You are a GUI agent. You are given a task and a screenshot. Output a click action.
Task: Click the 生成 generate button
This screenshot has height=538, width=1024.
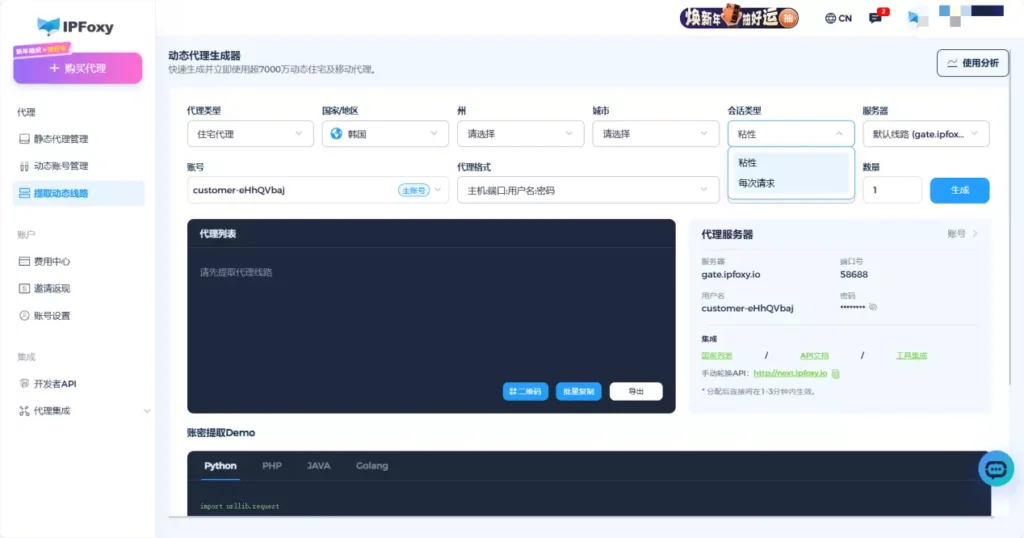(x=959, y=190)
